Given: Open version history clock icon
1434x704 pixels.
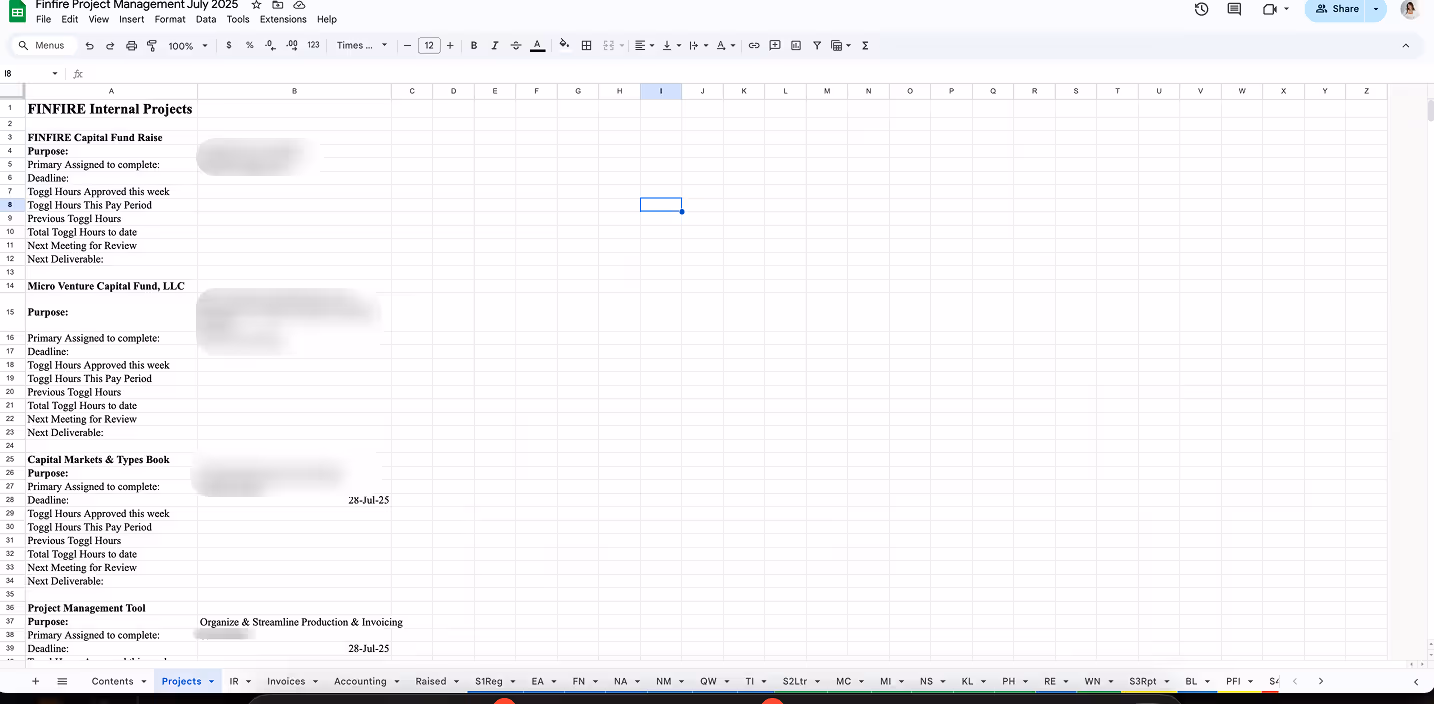Looking at the screenshot, I should [x=1201, y=9].
